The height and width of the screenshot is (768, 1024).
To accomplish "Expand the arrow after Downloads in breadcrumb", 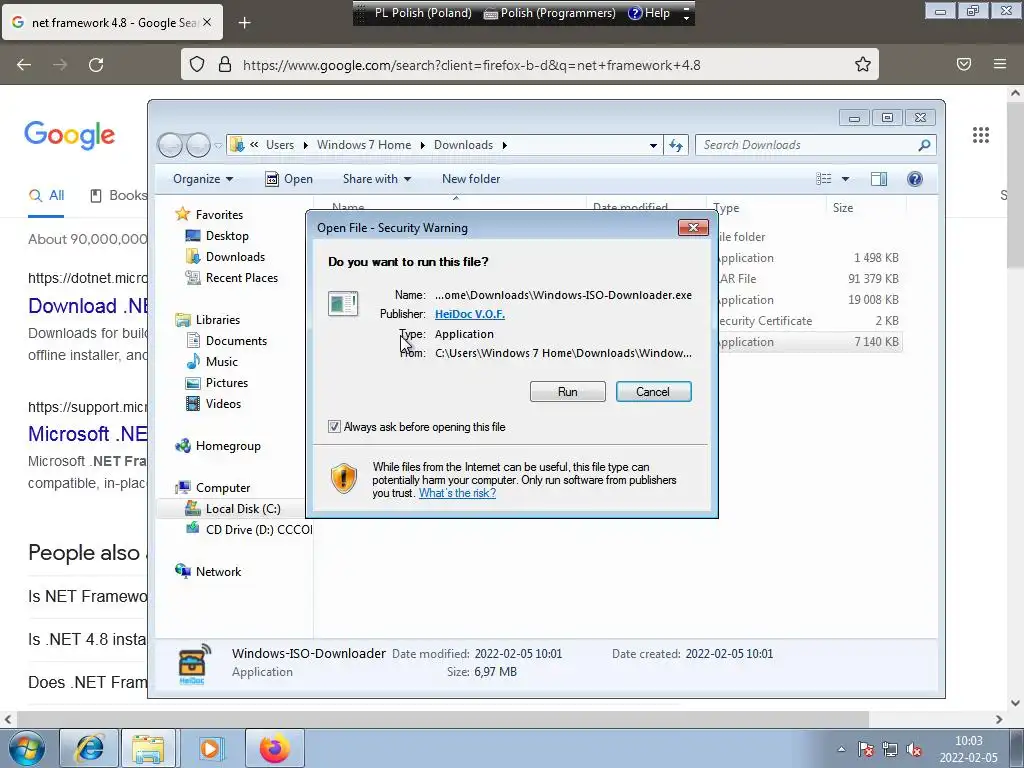I will click(x=504, y=145).
